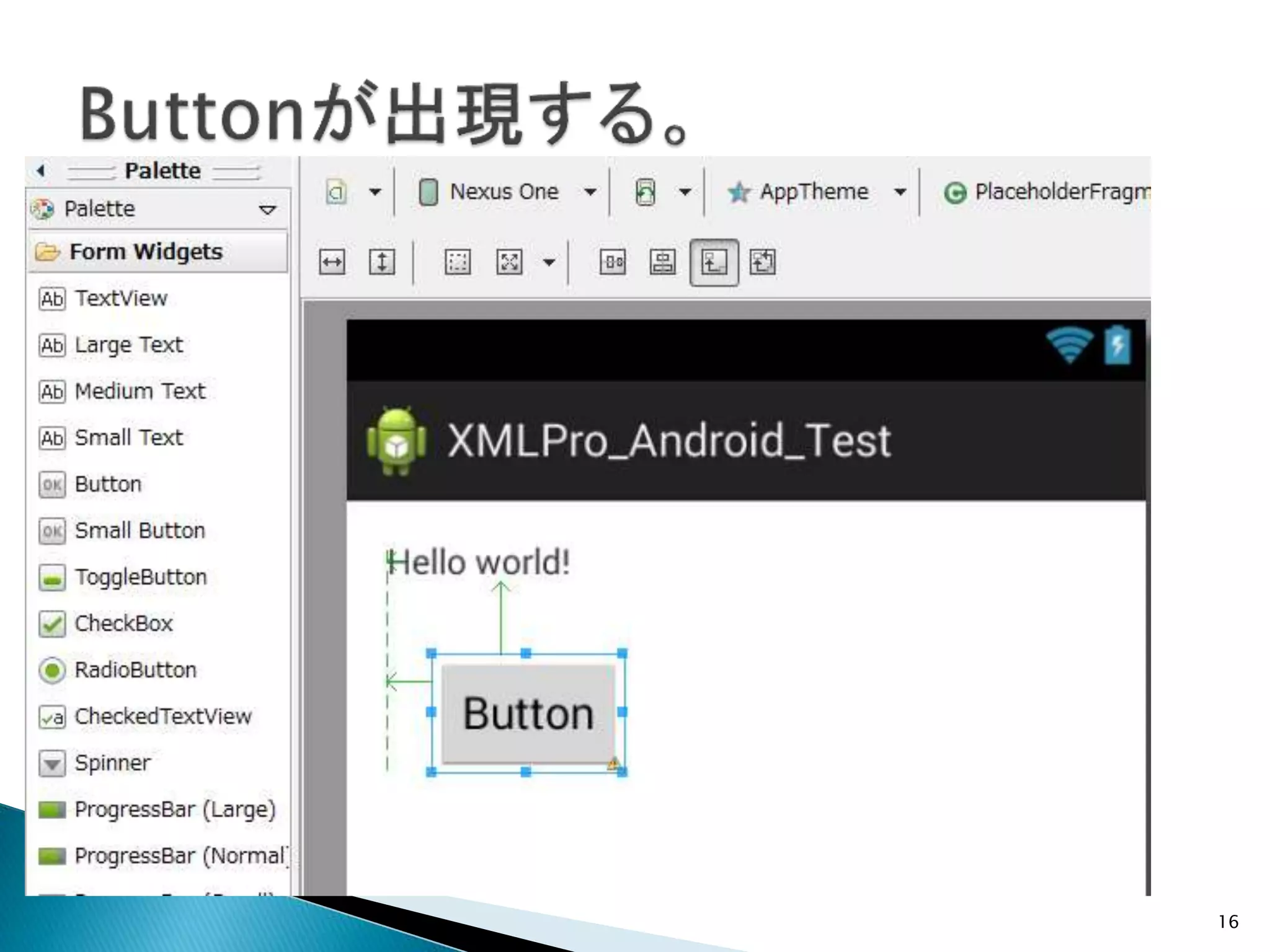Image resolution: width=1270 pixels, height=952 pixels.
Task: Click the toggle fill height icon
Action: click(x=382, y=262)
